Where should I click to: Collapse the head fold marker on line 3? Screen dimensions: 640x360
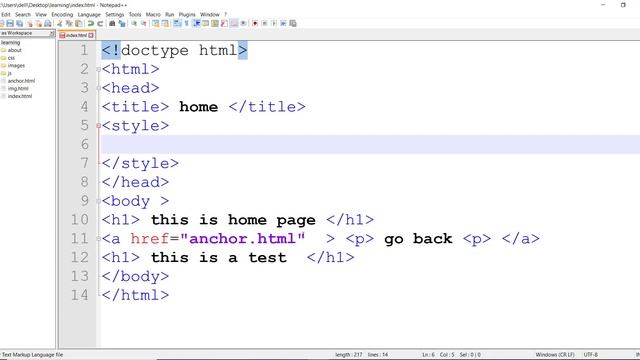coord(98,88)
